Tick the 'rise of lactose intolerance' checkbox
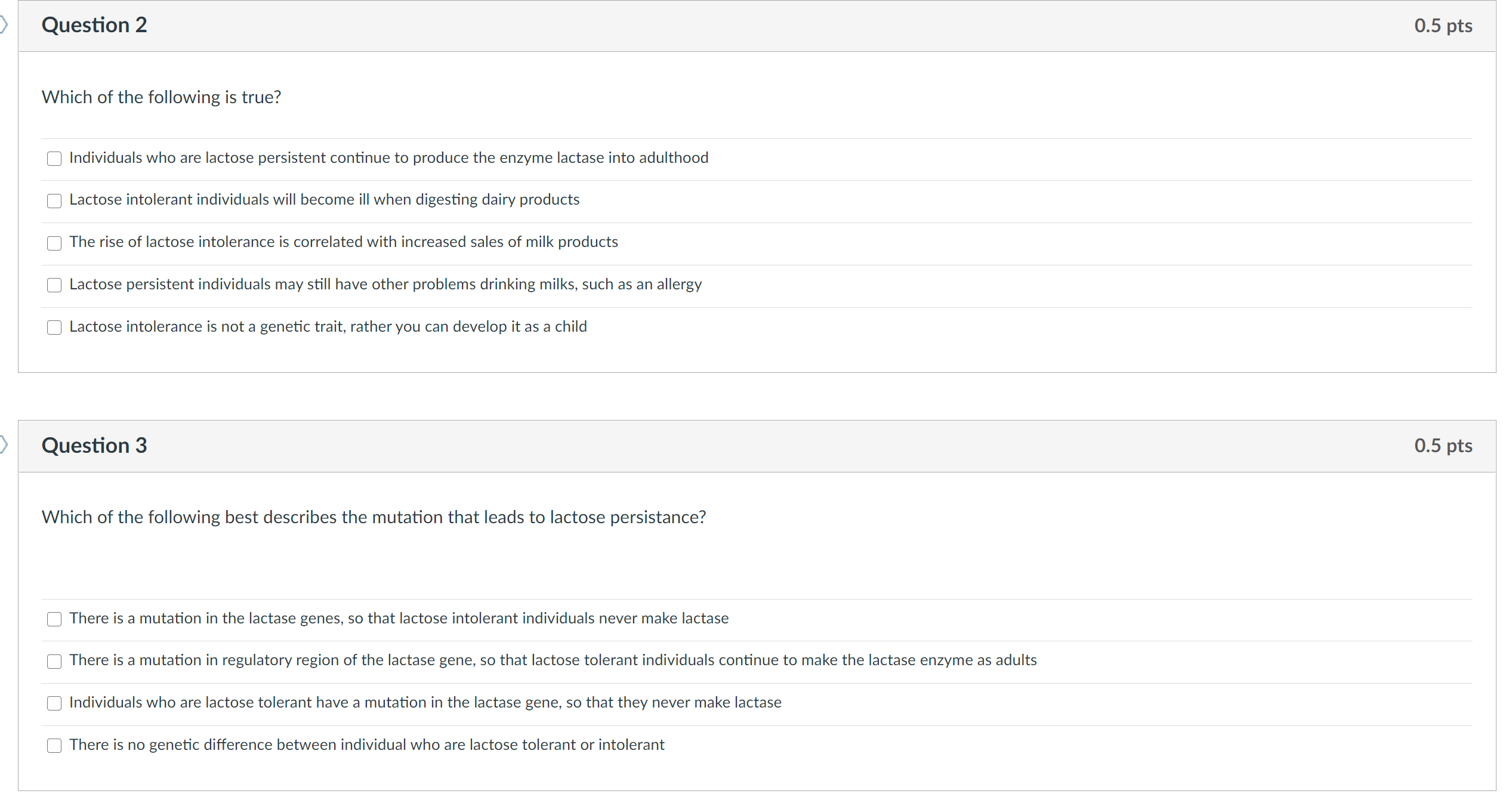Image resolution: width=1512 pixels, height=797 pixels. click(54, 243)
